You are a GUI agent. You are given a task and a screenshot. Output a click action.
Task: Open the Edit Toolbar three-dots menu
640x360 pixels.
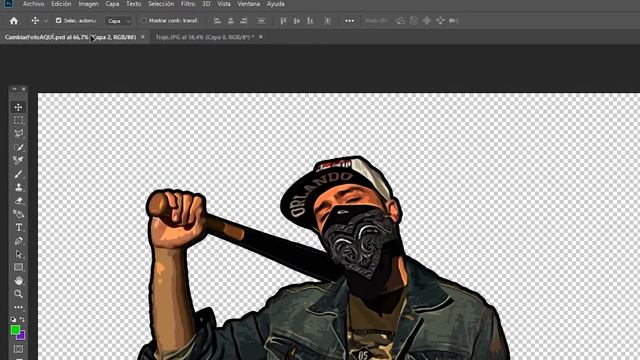pyautogui.click(x=18, y=307)
